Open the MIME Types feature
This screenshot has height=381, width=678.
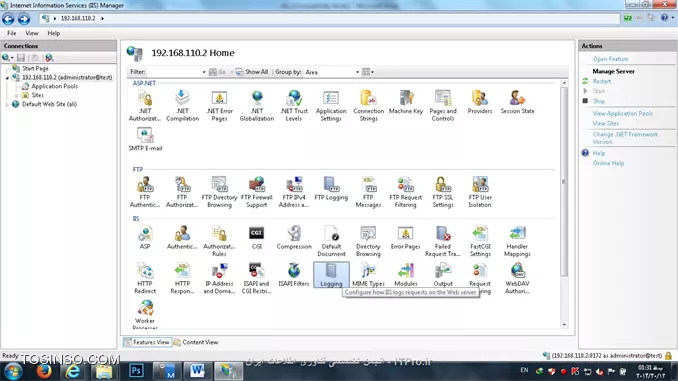[x=368, y=275]
